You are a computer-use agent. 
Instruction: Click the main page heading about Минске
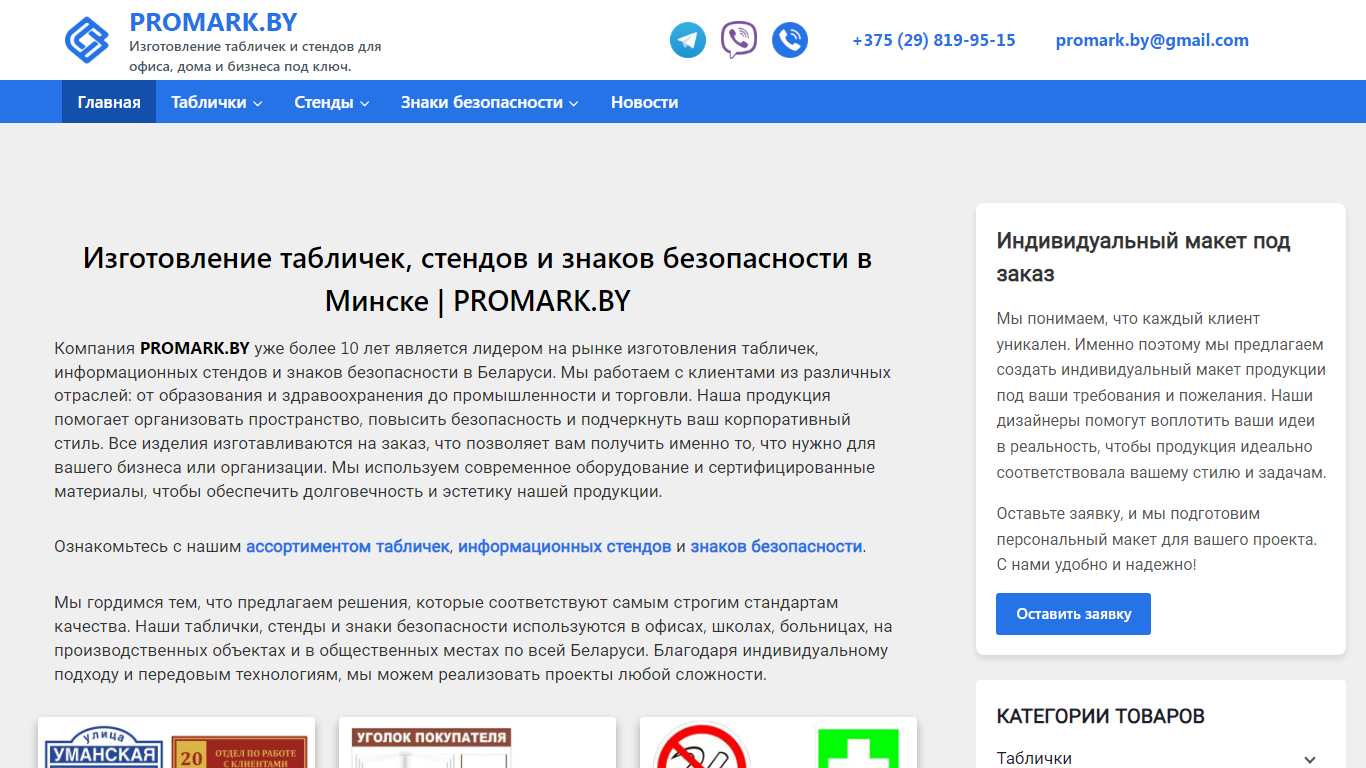pyautogui.click(x=477, y=279)
